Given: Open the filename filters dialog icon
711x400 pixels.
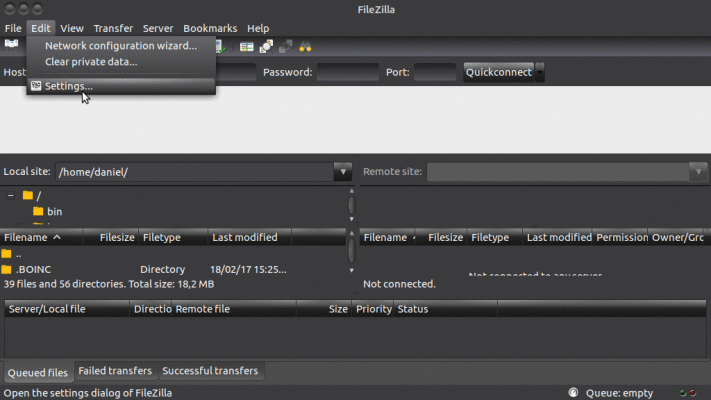Looking at the screenshot, I should [247, 46].
